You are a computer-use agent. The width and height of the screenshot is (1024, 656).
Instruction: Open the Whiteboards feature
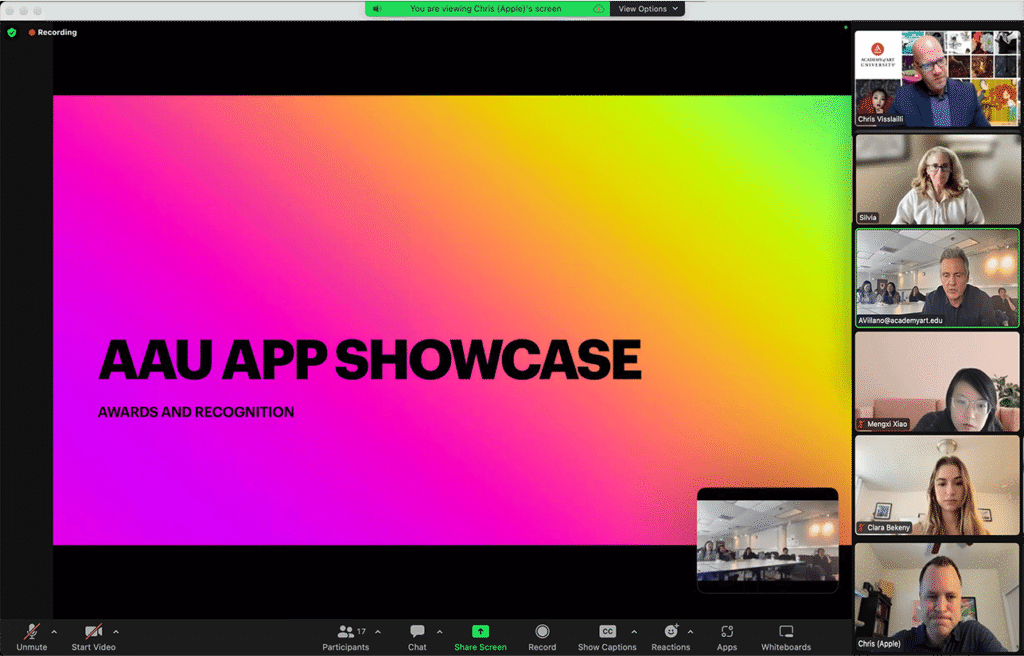[x=786, y=637]
